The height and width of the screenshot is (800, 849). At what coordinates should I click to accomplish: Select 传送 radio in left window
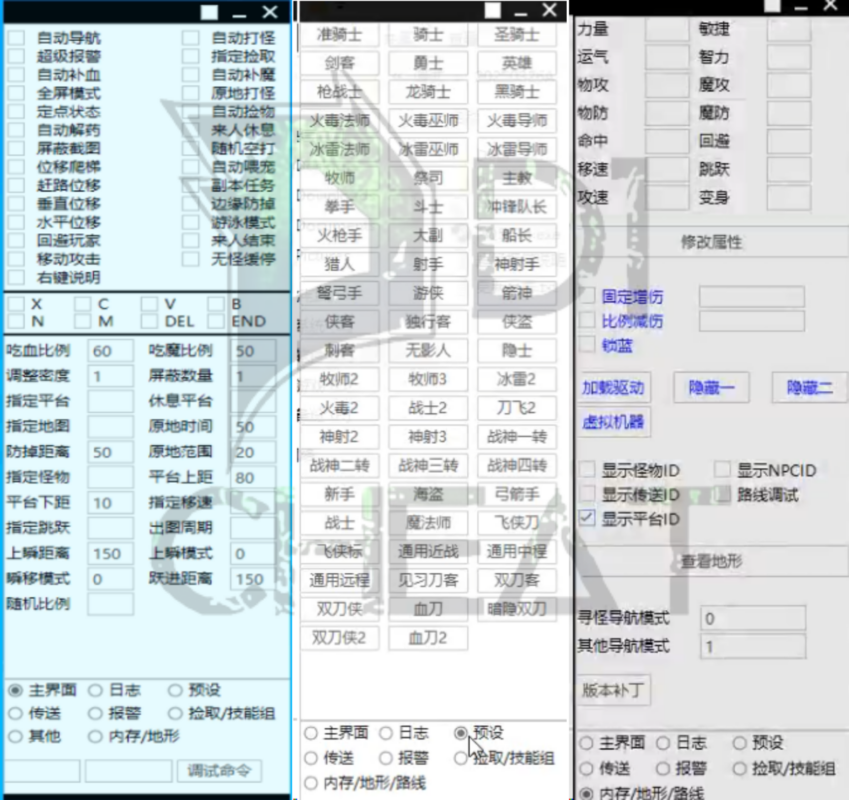tap(16, 713)
